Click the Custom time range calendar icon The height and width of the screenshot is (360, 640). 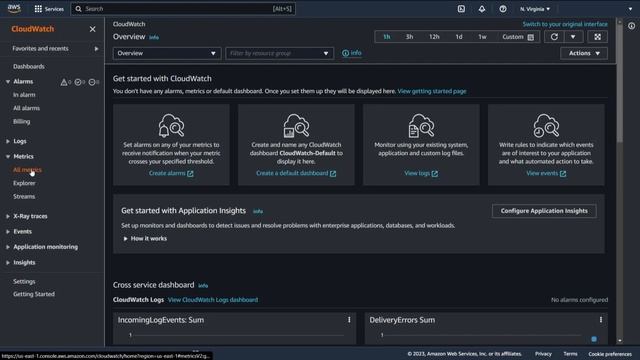(531, 37)
